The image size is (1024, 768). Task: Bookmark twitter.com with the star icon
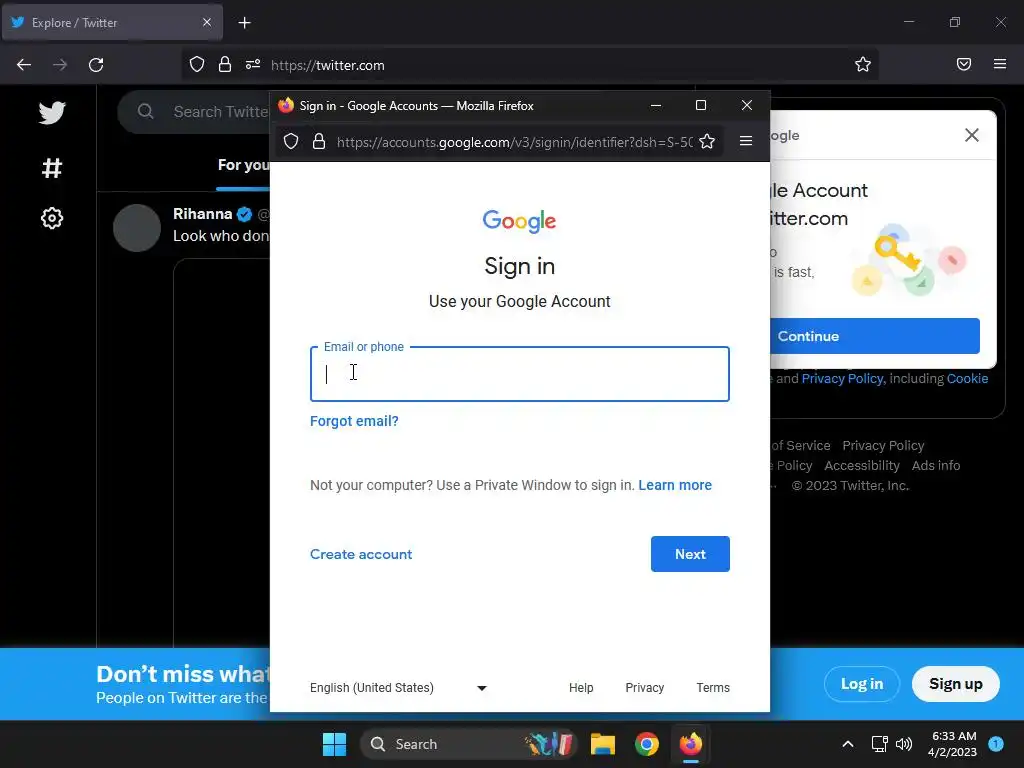863,64
